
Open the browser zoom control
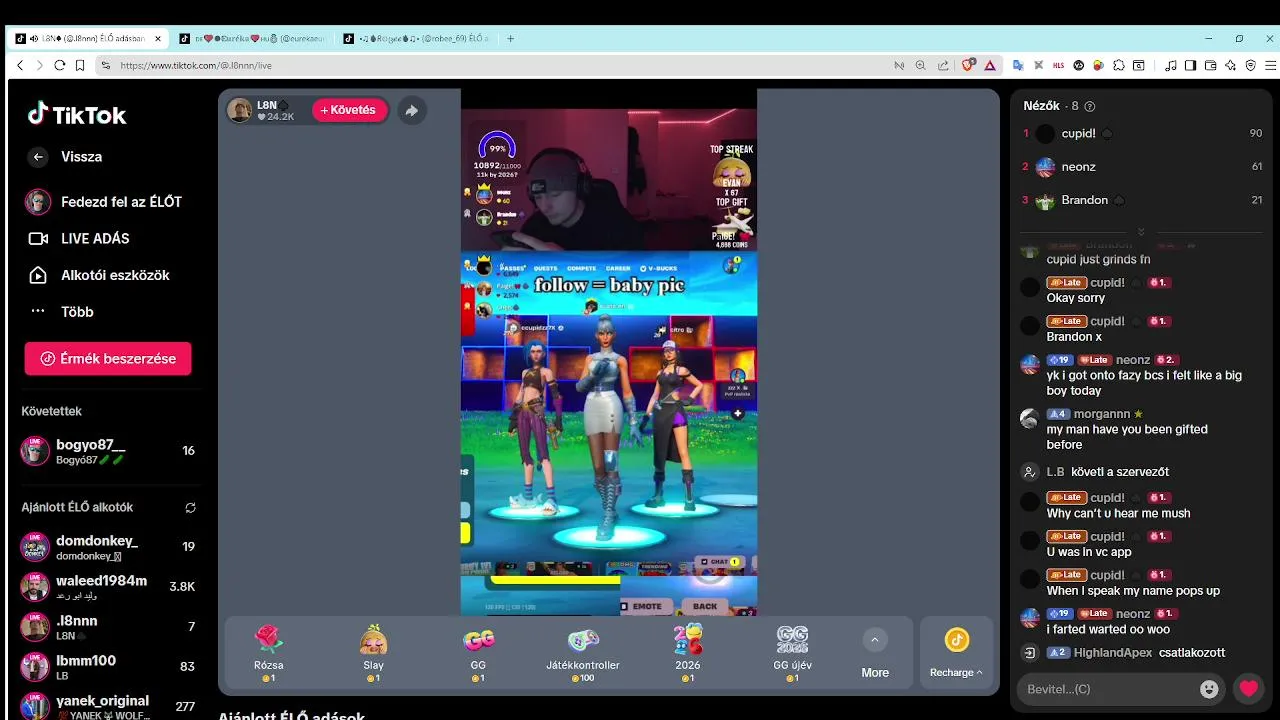tap(921, 65)
